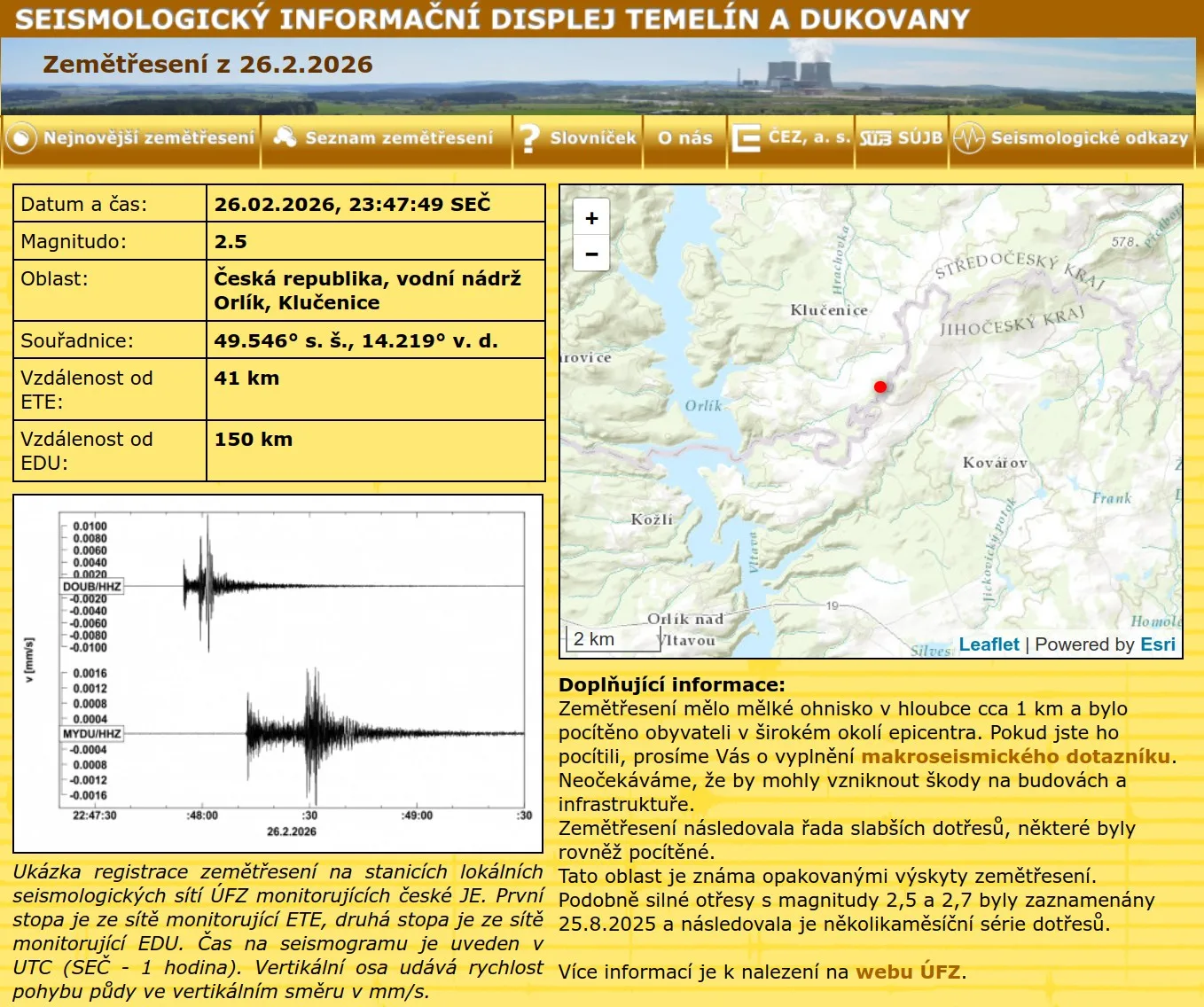Image resolution: width=1204 pixels, height=1007 pixels.
Task: Follow the webu ÚFZ link
Action: [x=907, y=972]
